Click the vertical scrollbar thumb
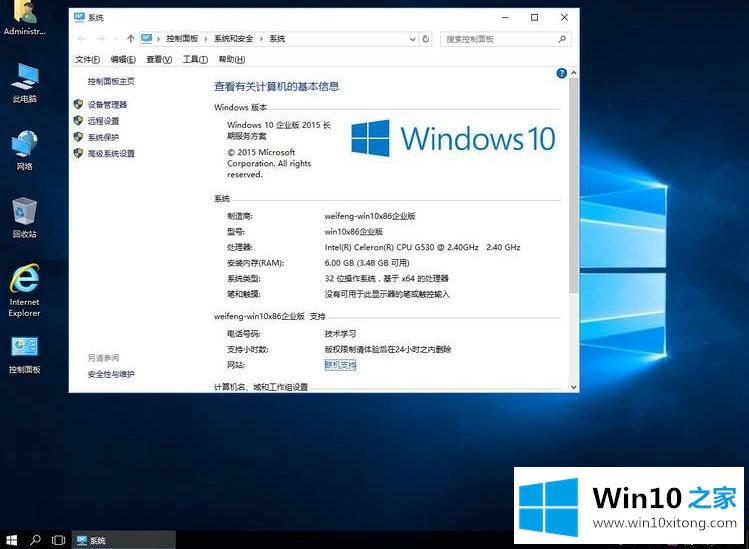Viewport: 749px width, 549px height. (x=574, y=185)
